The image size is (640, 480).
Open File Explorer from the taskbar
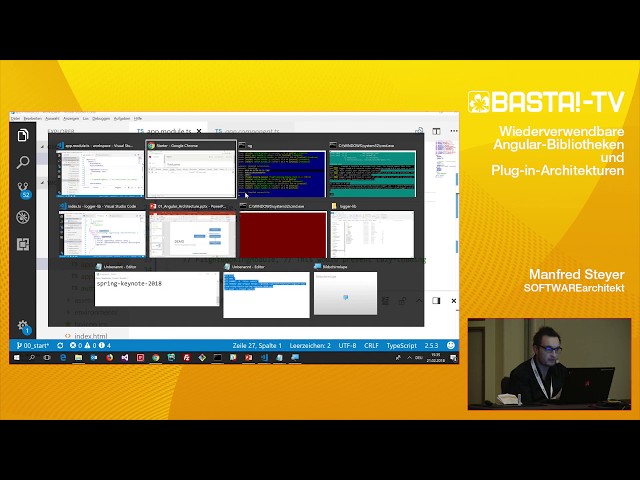click(78, 358)
